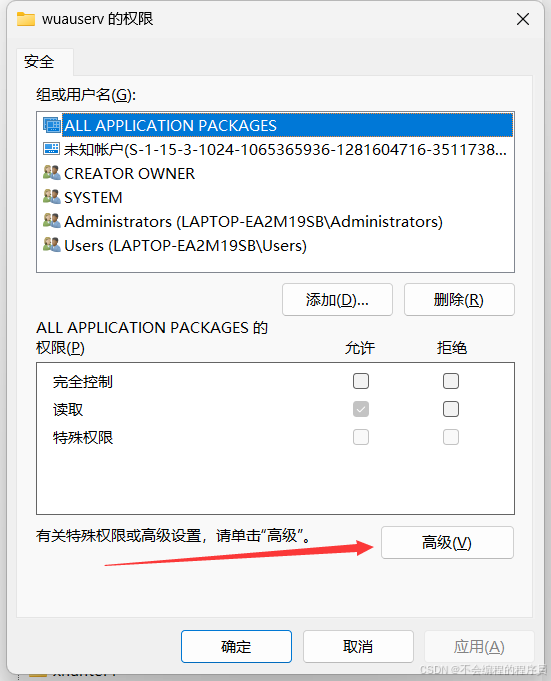Click the Users group icon

point(52,245)
